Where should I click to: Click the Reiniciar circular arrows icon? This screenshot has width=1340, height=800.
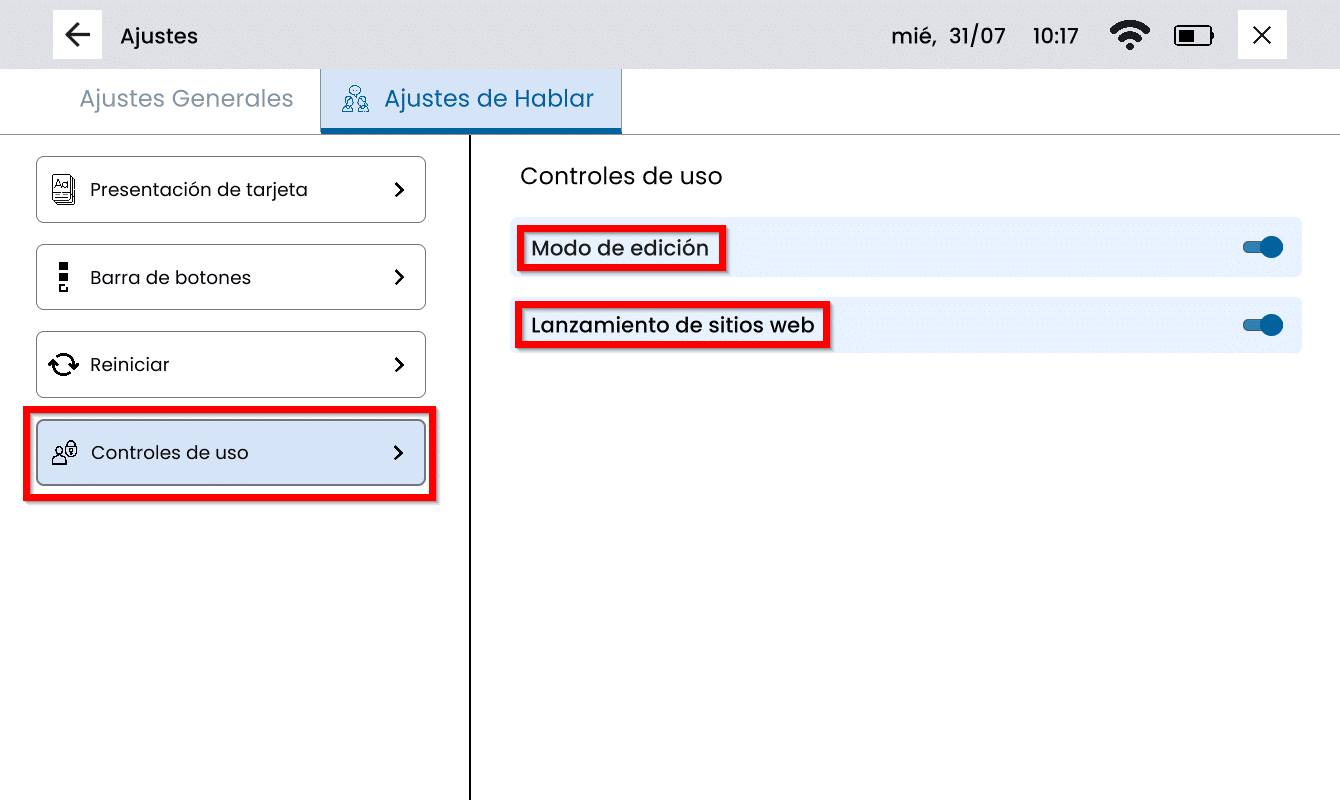[64, 365]
